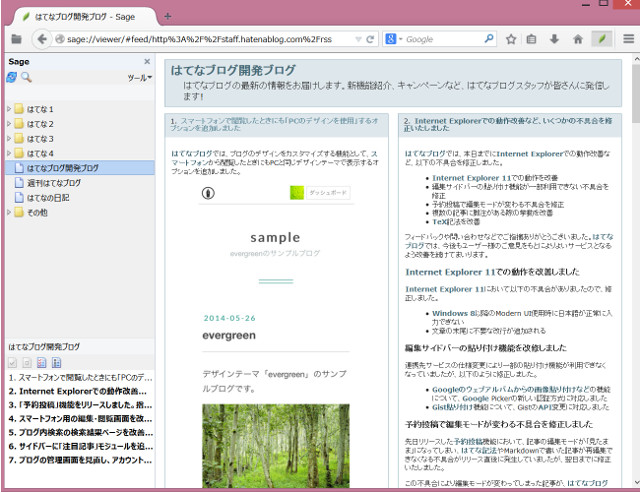This screenshot has width=640, height=492.
Task: Go to the home page icon
Action: point(578,39)
